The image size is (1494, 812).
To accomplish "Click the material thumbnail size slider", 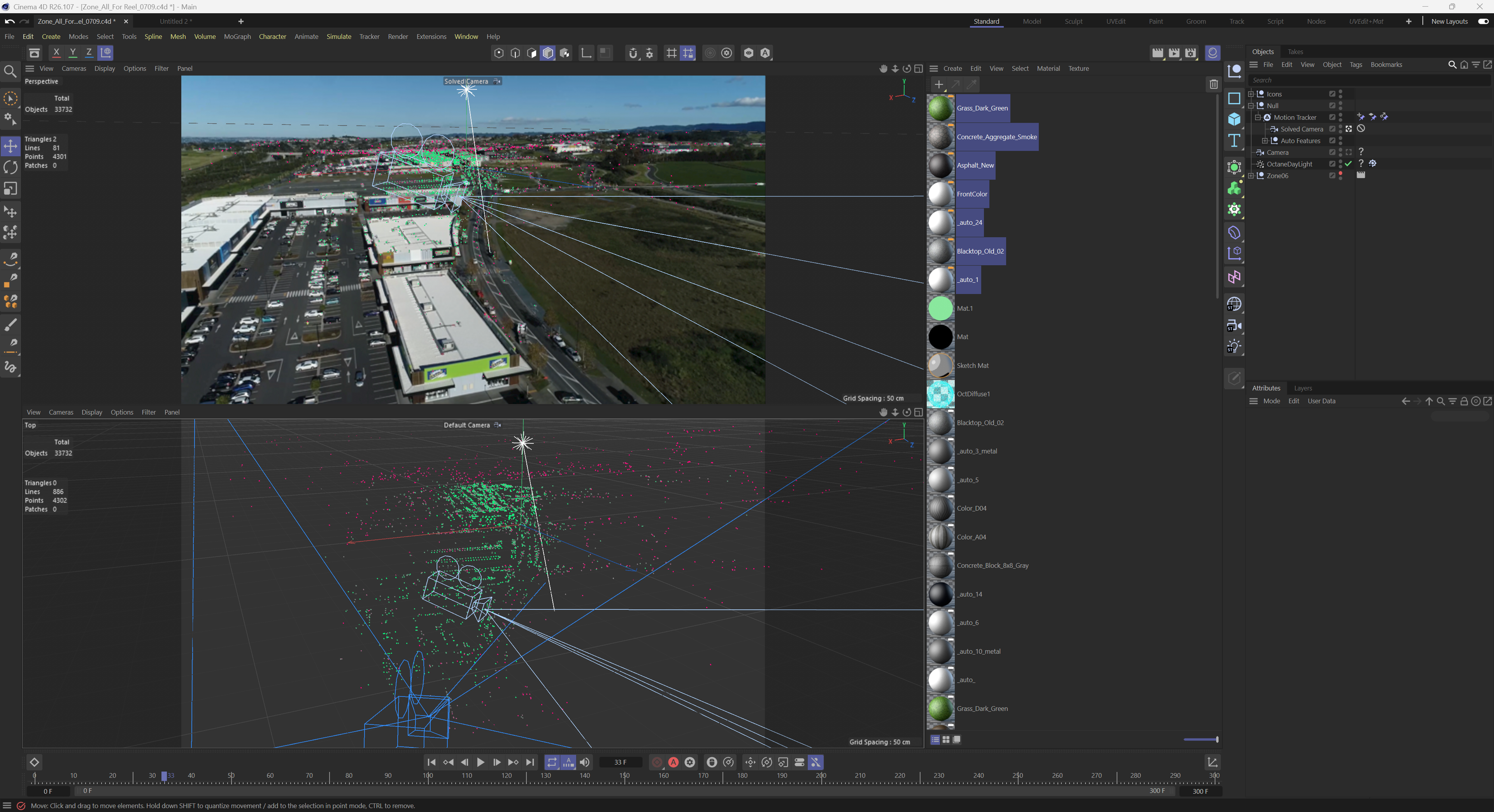I will pos(1201,740).
